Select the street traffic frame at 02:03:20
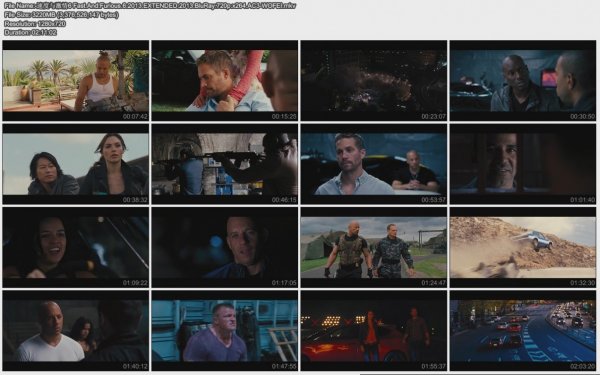 tap(523, 331)
